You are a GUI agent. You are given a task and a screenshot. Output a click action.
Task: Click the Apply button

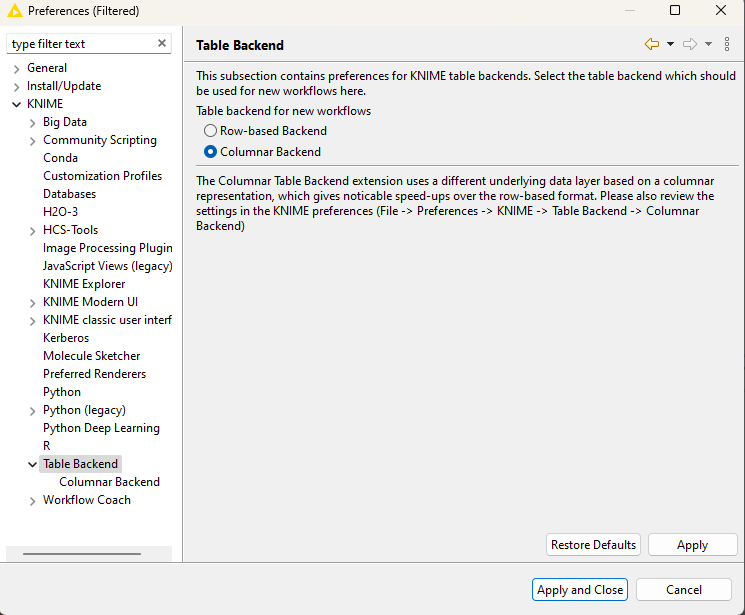(692, 545)
